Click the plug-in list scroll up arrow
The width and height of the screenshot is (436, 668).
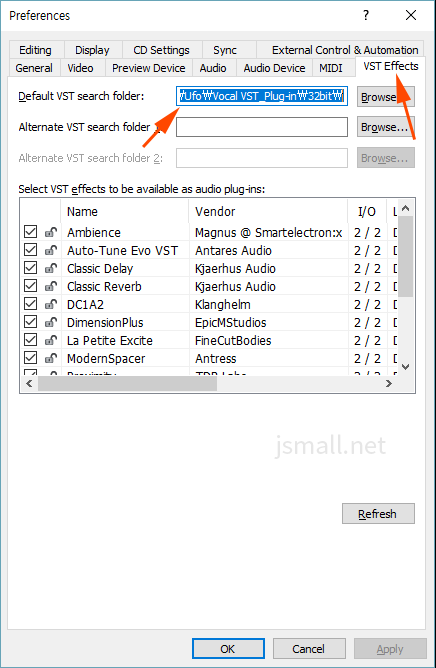406,208
